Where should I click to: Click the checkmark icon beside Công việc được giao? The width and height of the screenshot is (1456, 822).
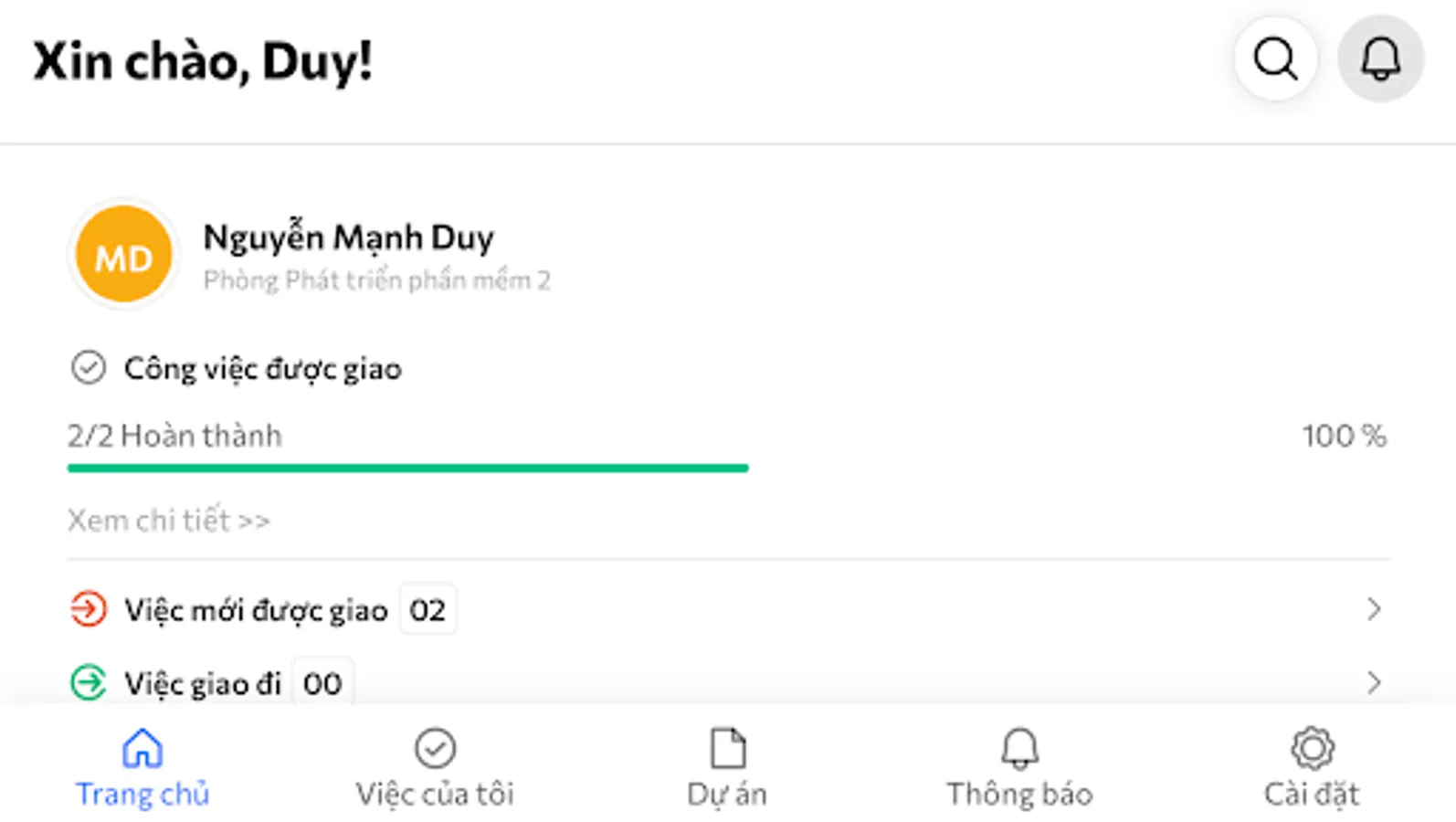89,368
